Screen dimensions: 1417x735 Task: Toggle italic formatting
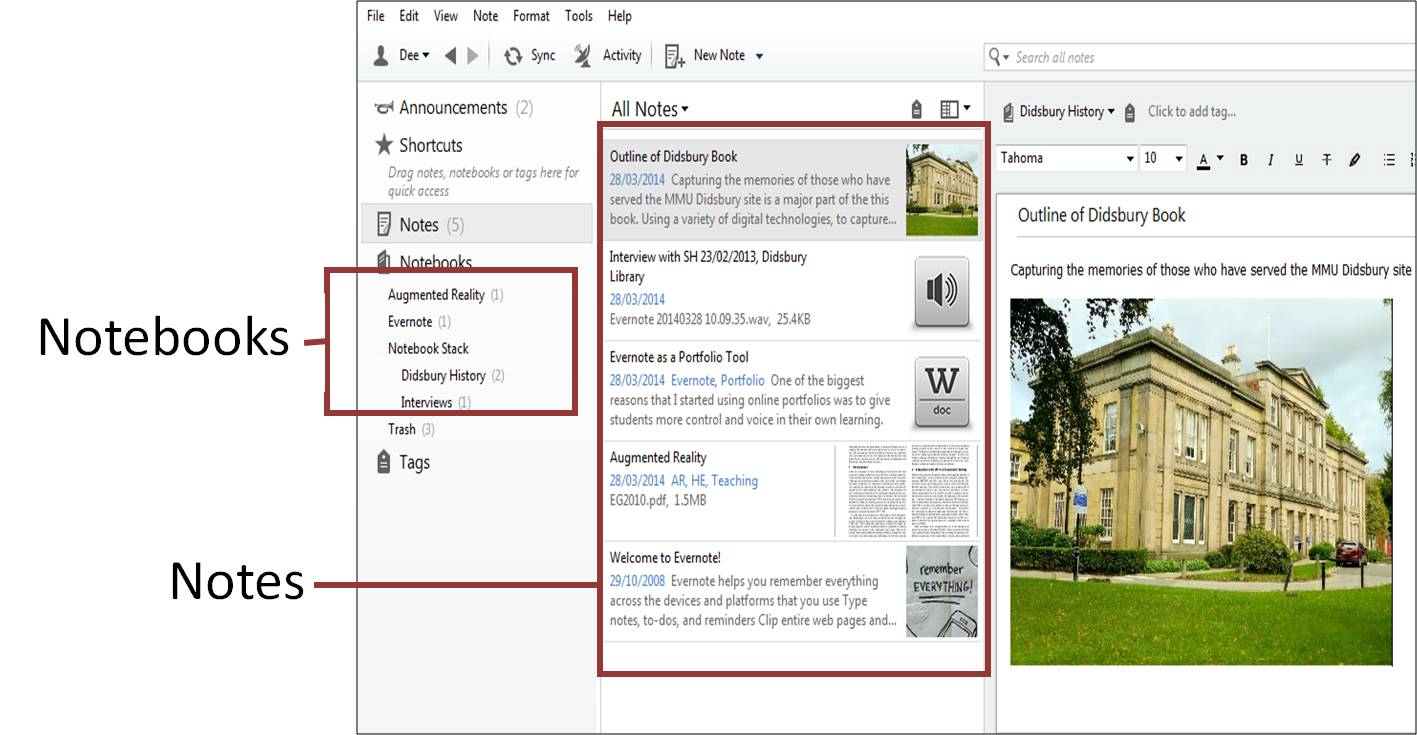pyautogui.click(x=1270, y=158)
